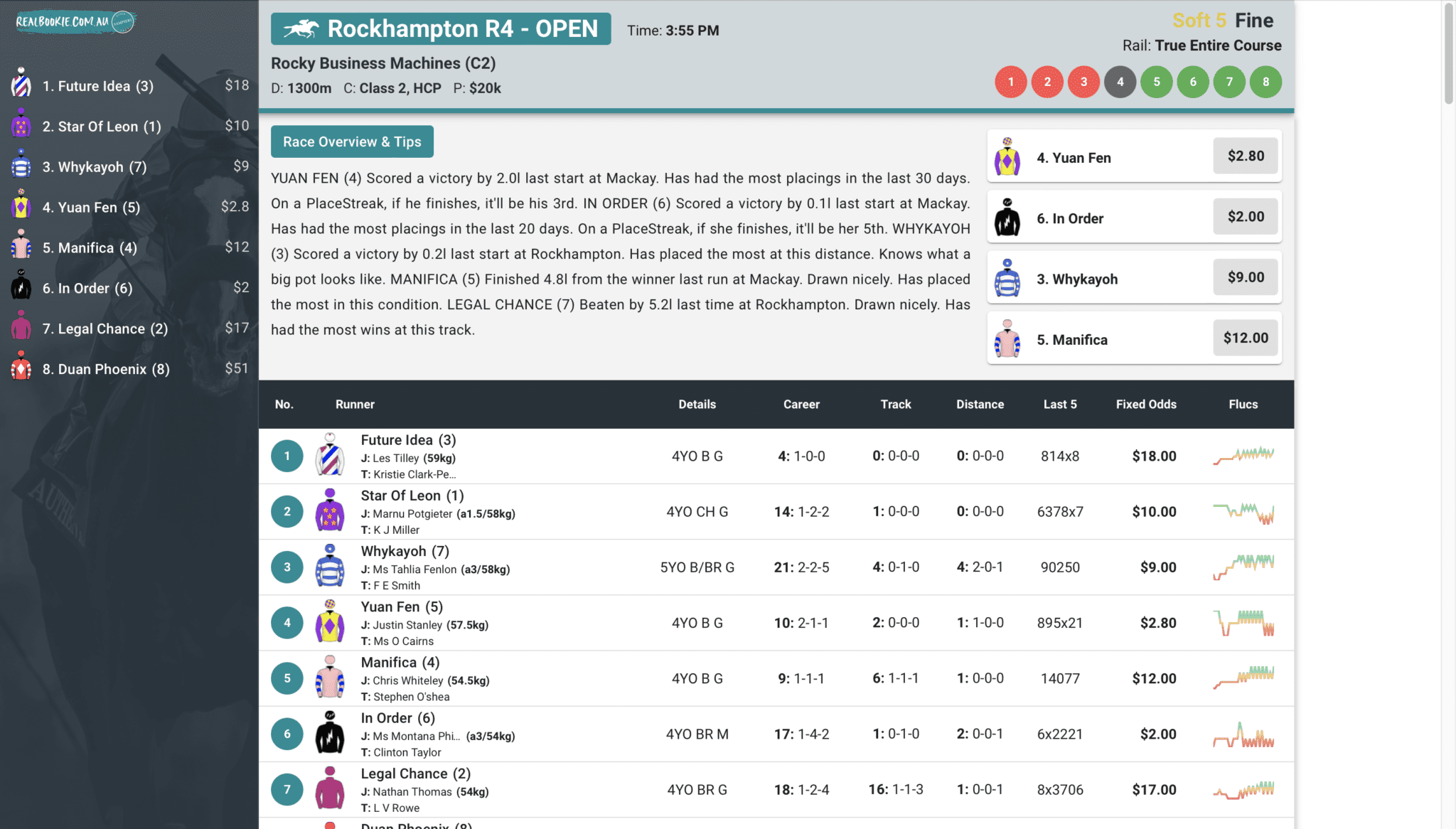Screen dimensions: 1456x829
Task: Go to race 2 with the red circle
Action: coord(1047,82)
